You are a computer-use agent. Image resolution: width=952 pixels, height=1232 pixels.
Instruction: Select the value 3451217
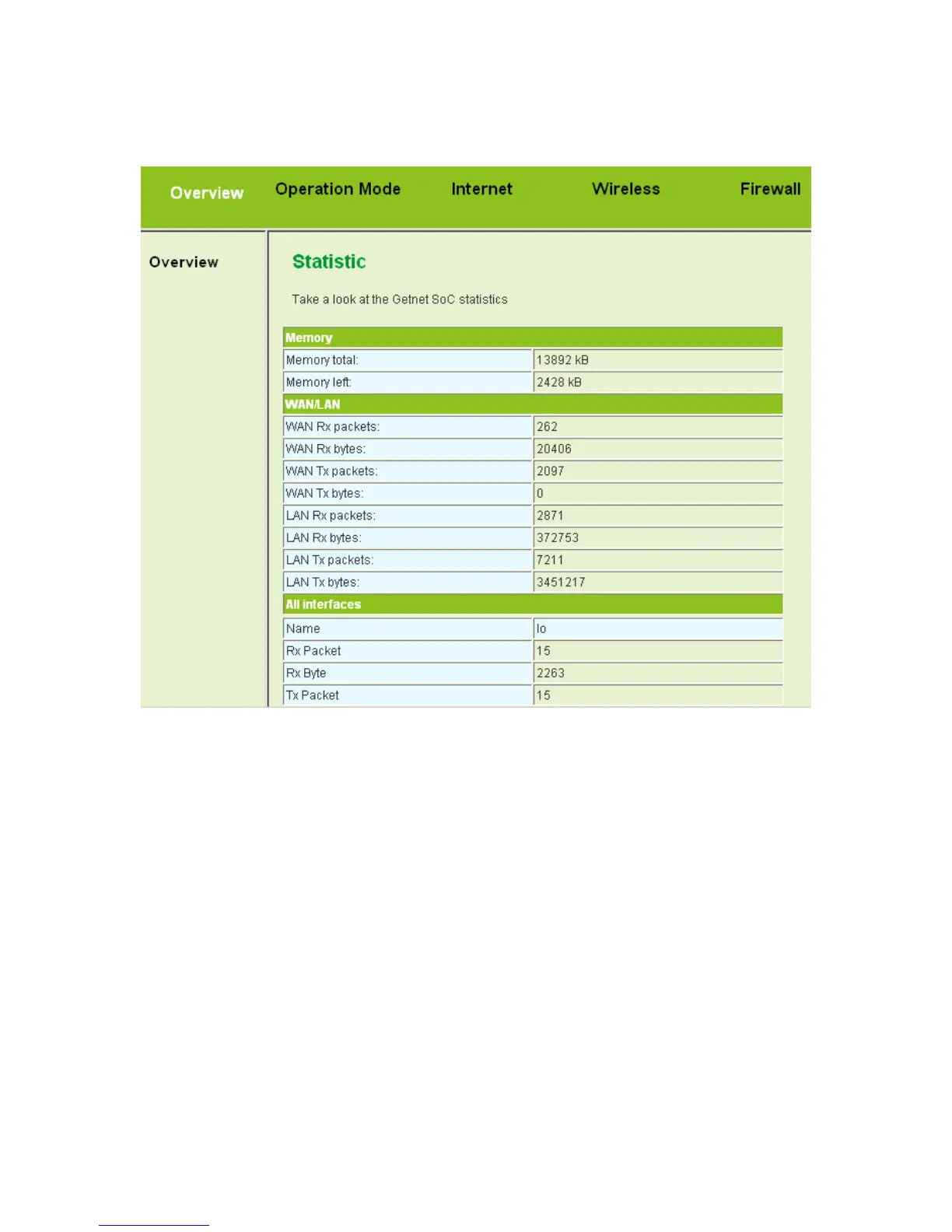pyautogui.click(x=561, y=583)
